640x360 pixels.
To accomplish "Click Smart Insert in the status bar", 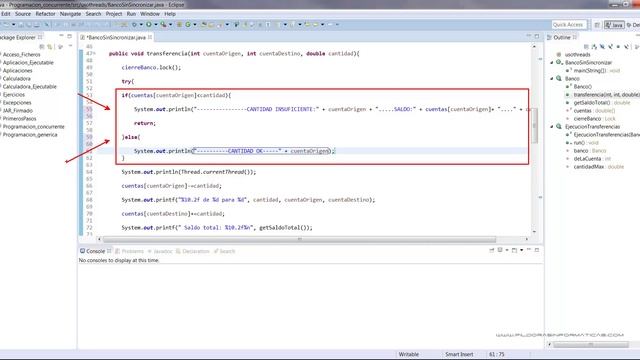I will [459, 354].
